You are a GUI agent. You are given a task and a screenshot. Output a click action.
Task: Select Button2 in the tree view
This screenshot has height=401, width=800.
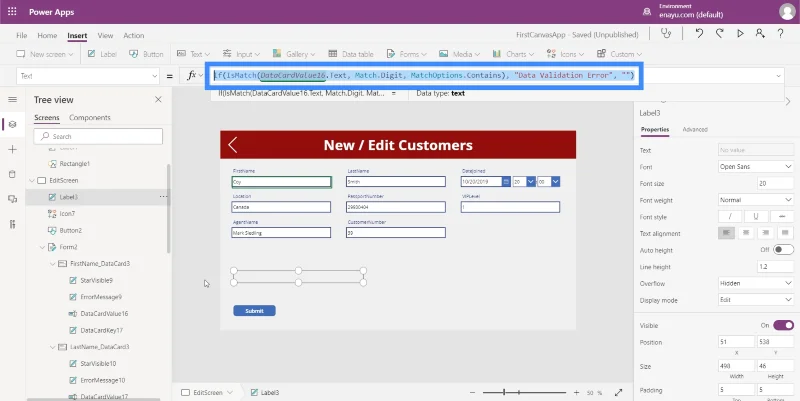click(x=70, y=230)
